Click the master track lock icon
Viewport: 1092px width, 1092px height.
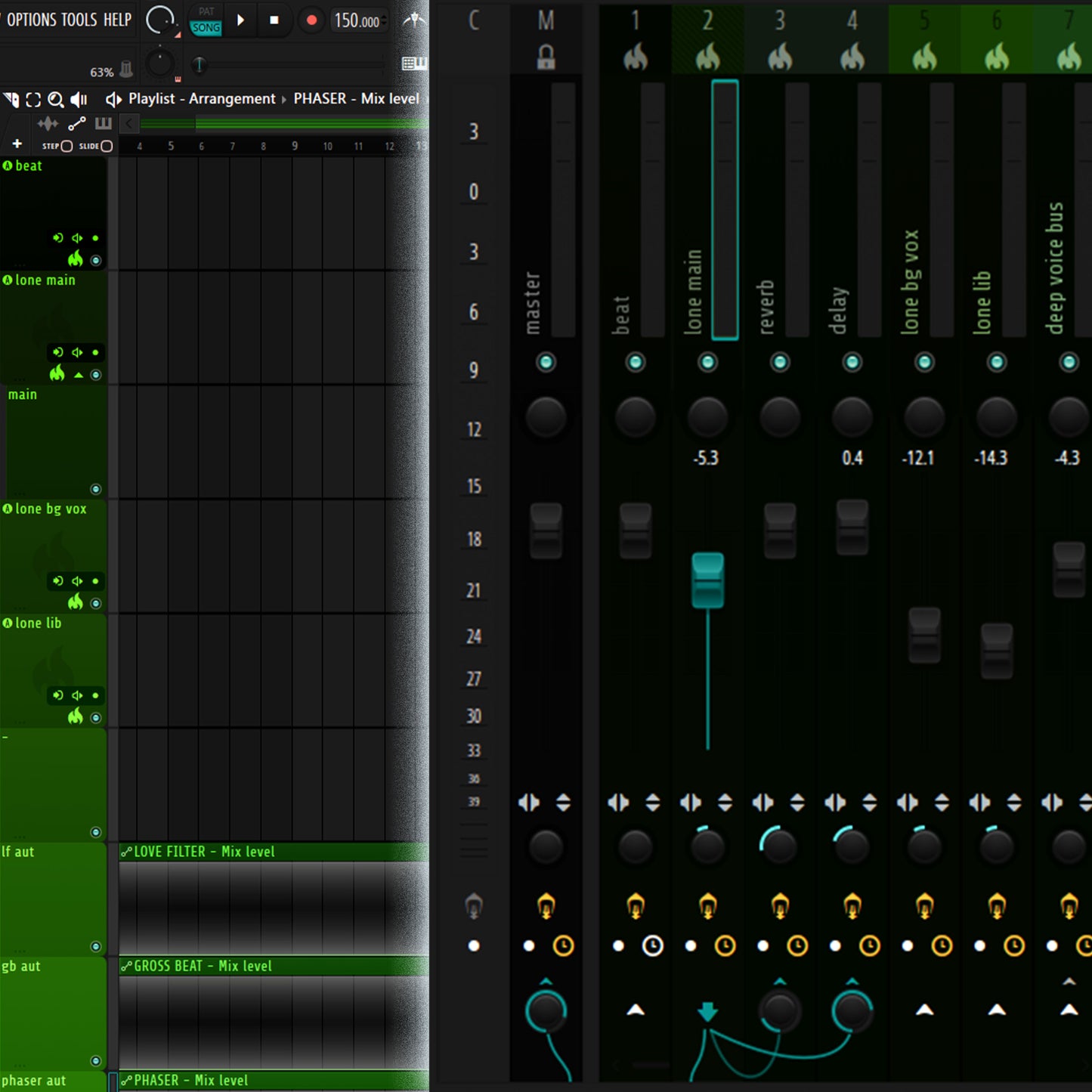click(546, 57)
